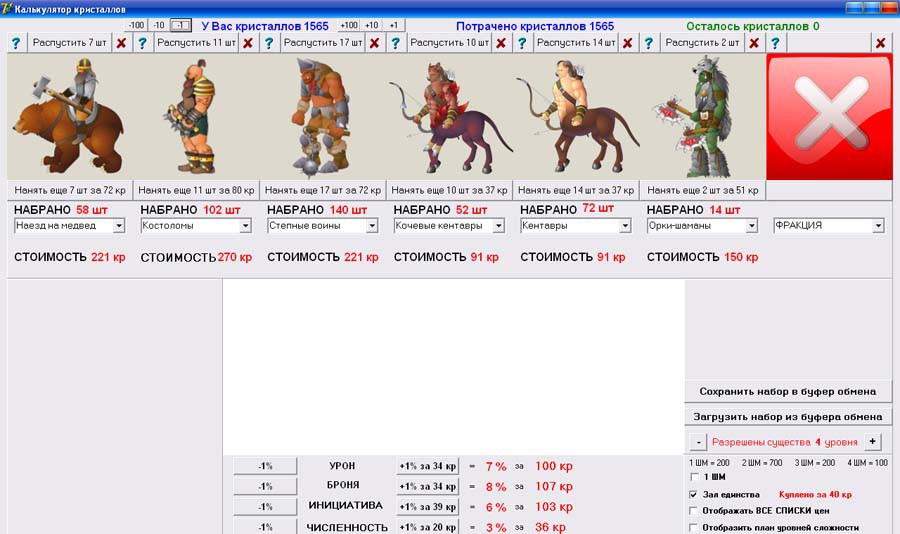This screenshot has width=900, height=534.
Task: Uncheck the 'Зал единства' checkbox
Action: click(x=695, y=494)
